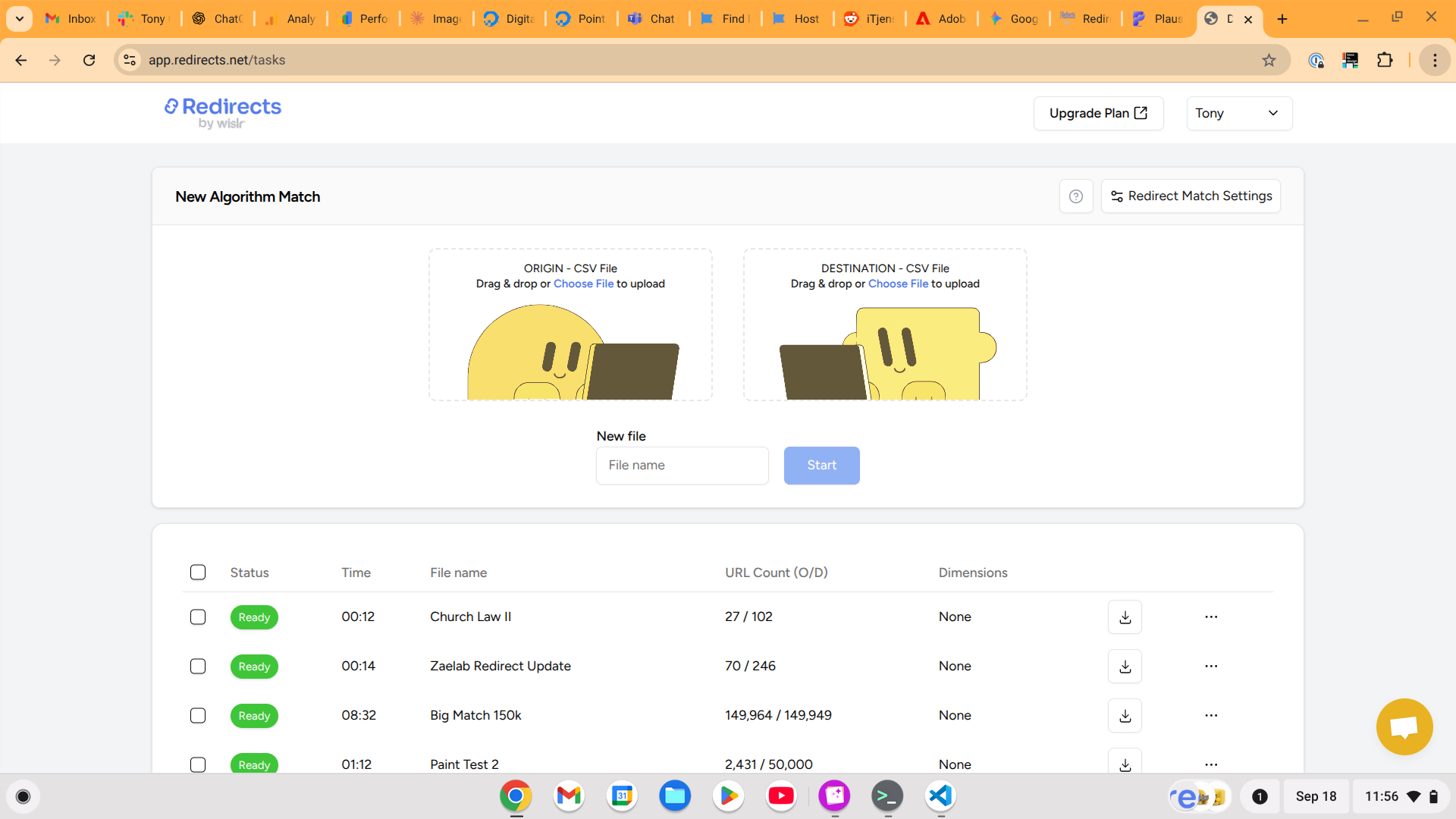Select all rows with header checkbox

pyautogui.click(x=198, y=573)
